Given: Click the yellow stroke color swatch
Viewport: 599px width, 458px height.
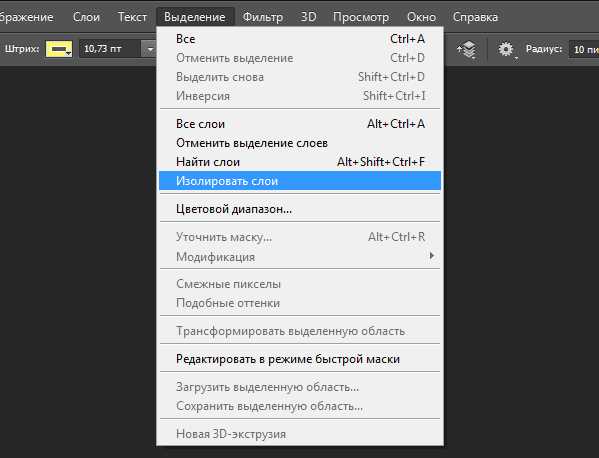Looking at the screenshot, I should [59, 49].
